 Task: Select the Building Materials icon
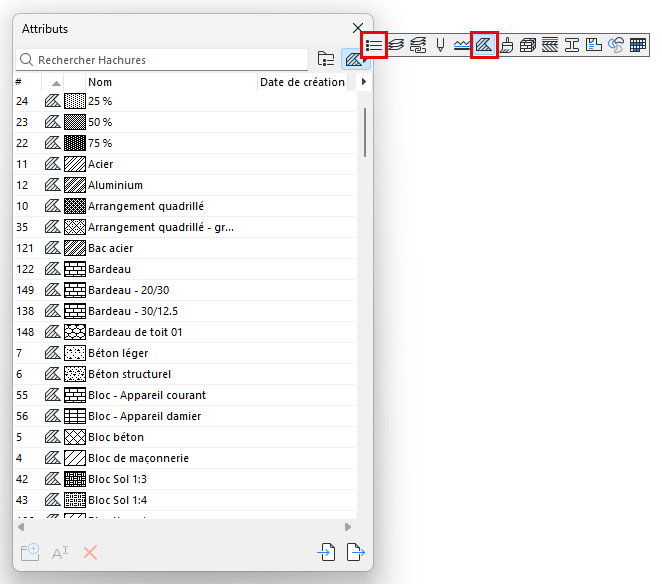pyautogui.click(x=528, y=45)
